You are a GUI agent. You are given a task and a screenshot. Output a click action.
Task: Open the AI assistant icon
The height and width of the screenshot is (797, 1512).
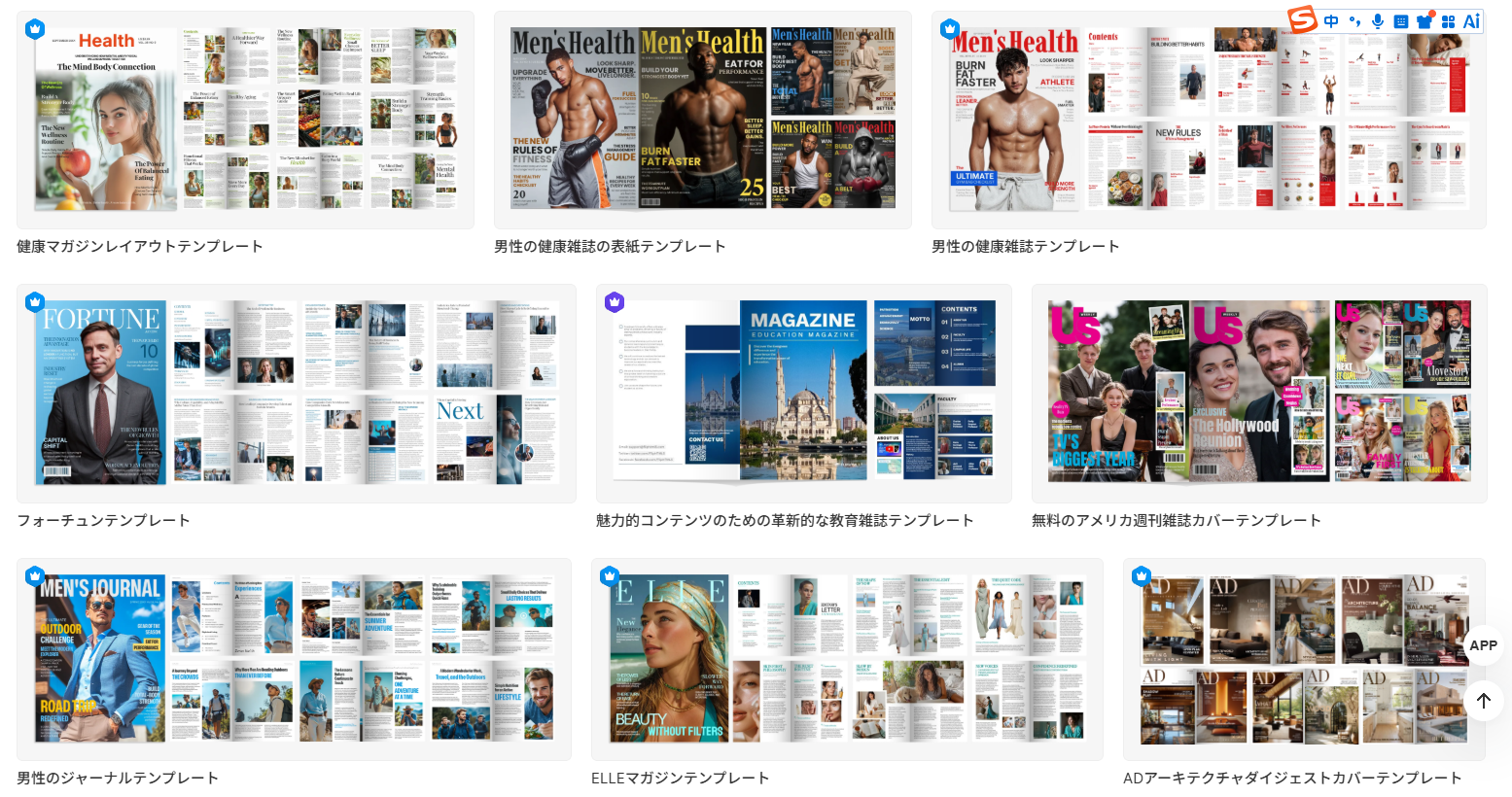[x=1471, y=21]
